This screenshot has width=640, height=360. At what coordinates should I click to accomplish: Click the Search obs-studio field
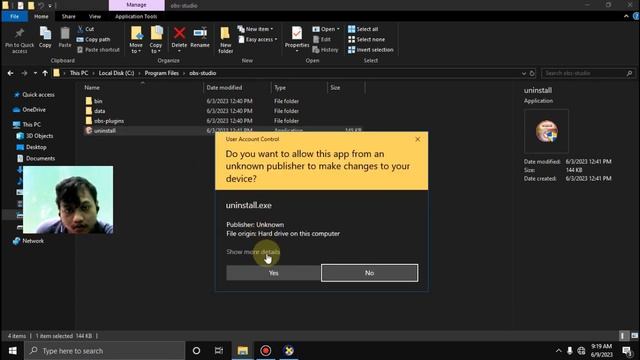[x=588, y=73]
